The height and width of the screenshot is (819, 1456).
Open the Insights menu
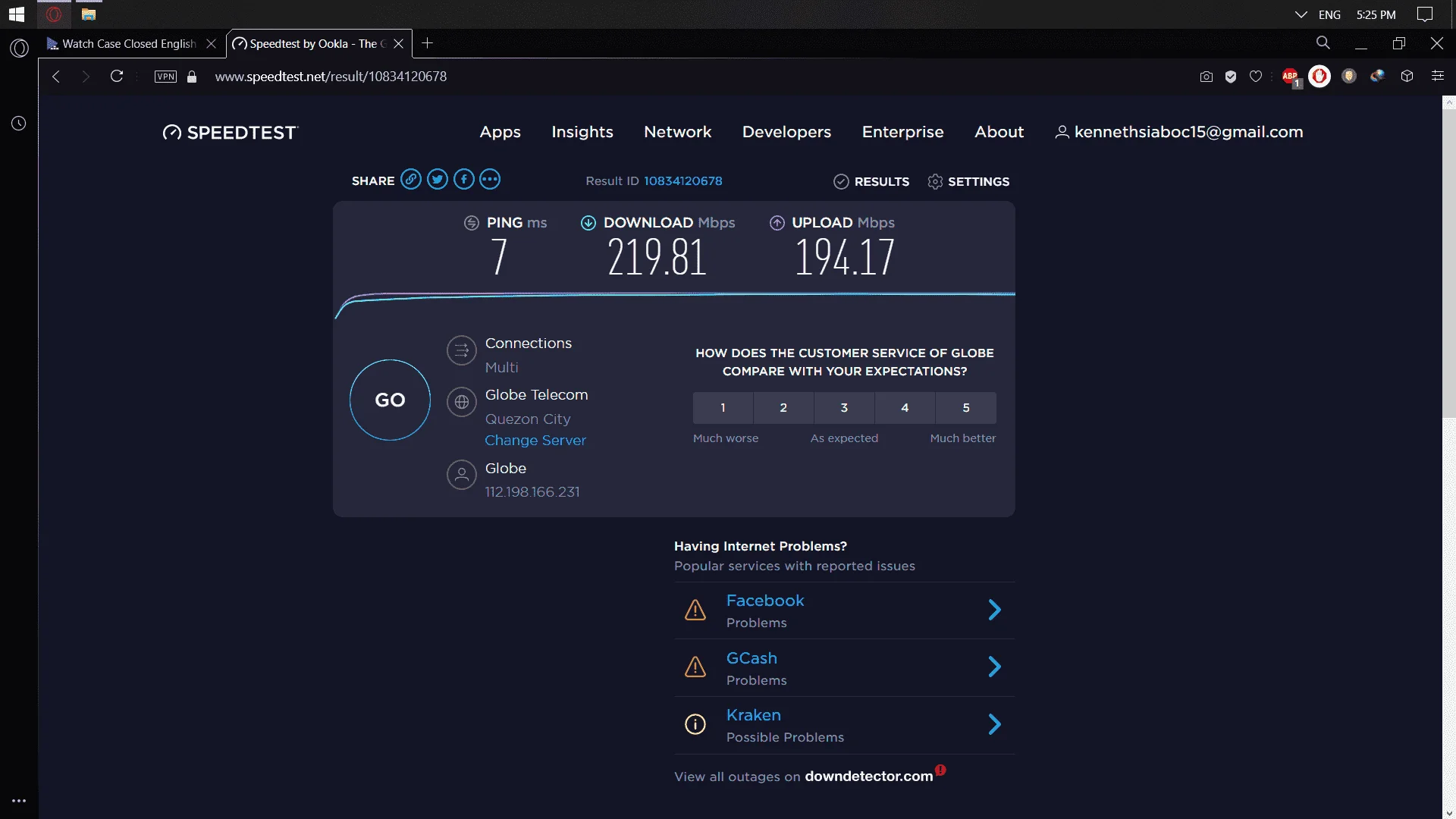[x=582, y=132]
